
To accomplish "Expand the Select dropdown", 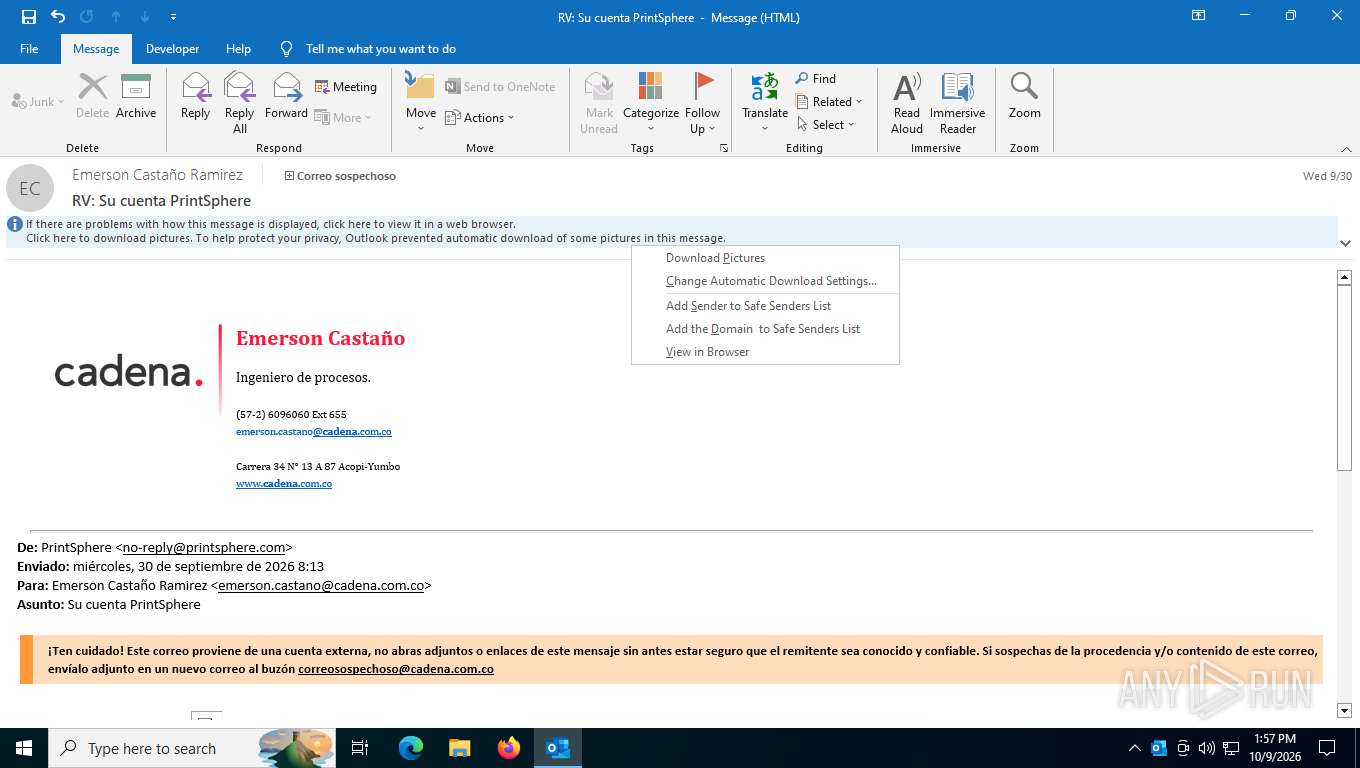I will click(826, 124).
